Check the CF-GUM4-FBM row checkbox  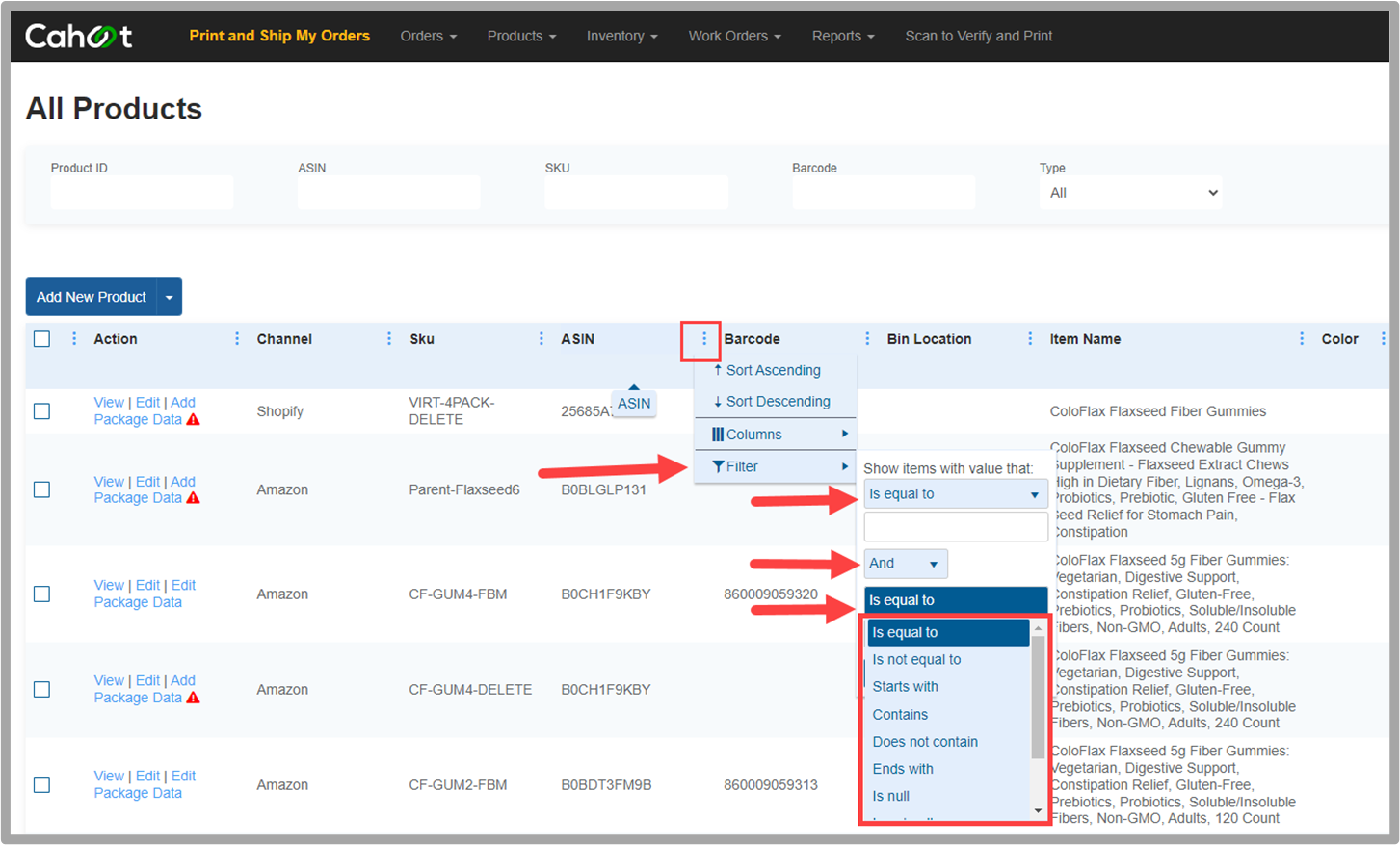tap(41, 594)
